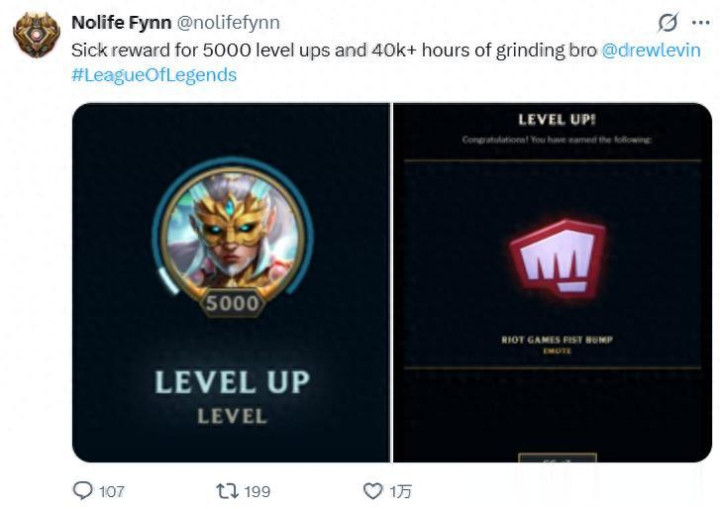The width and height of the screenshot is (720, 509).
Task: Click the masked champion summoner icon
Action: click(233, 234)
